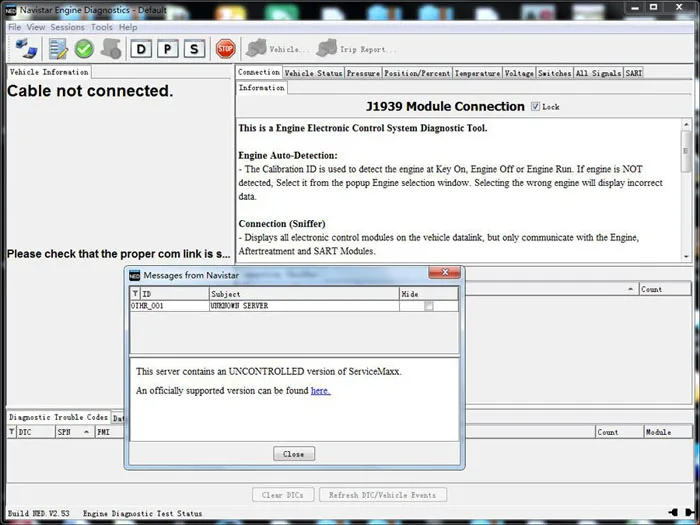Sort by DTC column header
Image resolution: width=700 pixels, height=525 pixels.
point(36,432)
